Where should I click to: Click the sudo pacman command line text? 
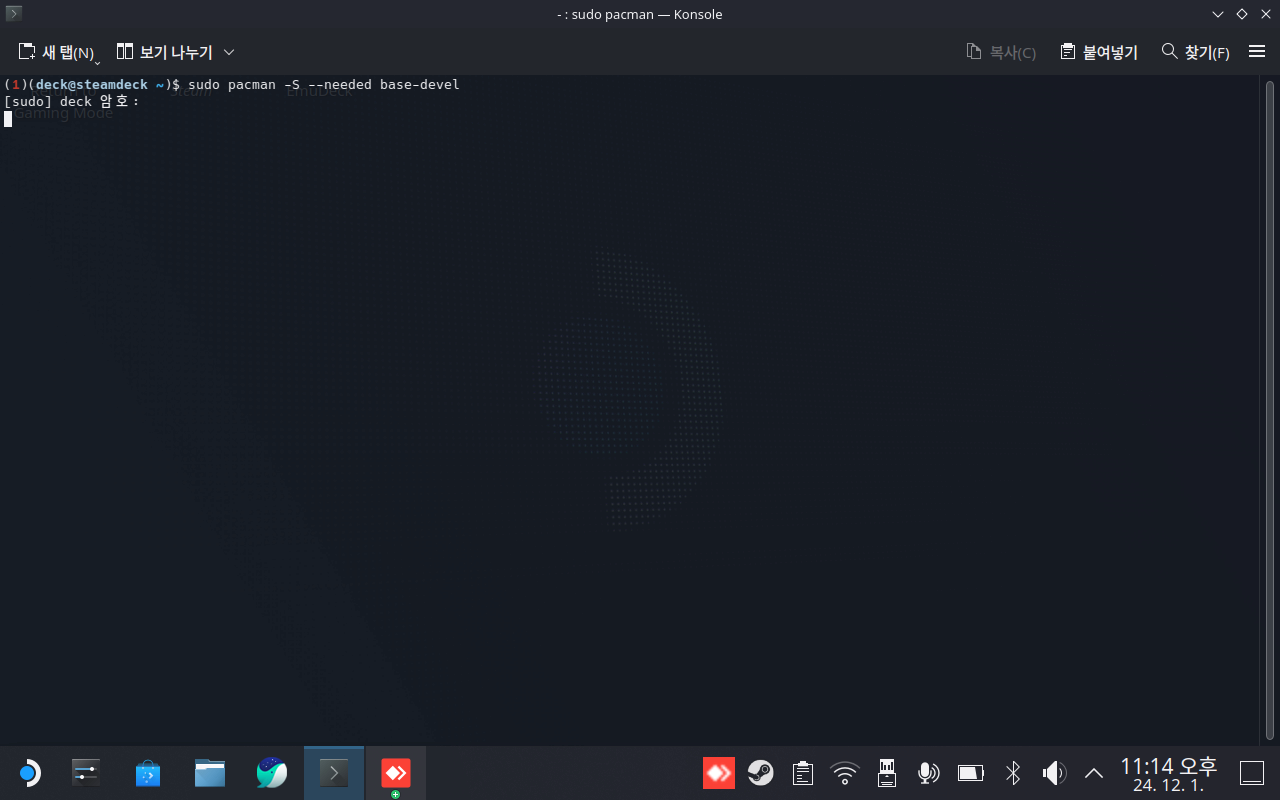324,85
